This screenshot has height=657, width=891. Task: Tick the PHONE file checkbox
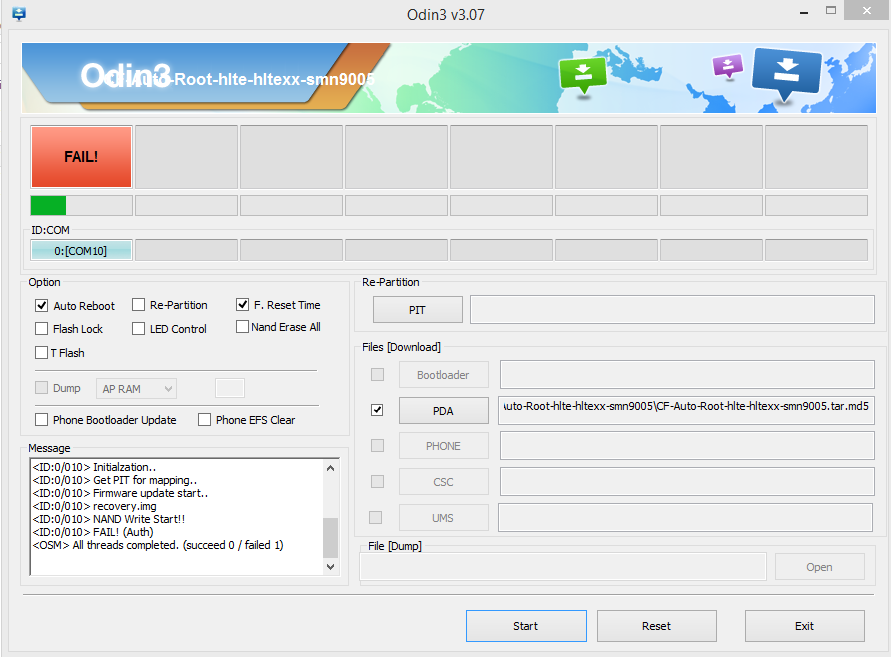pyautogui.click(x=377, y=446)
